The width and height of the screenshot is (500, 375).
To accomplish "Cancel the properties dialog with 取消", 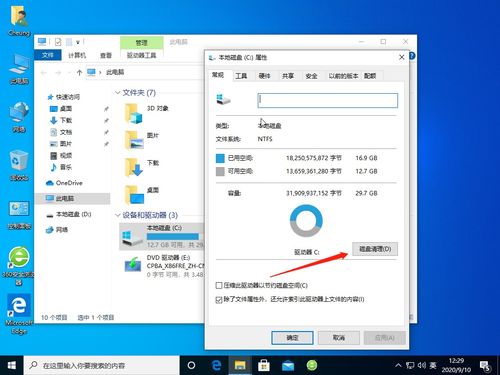I will pos(339,338).
